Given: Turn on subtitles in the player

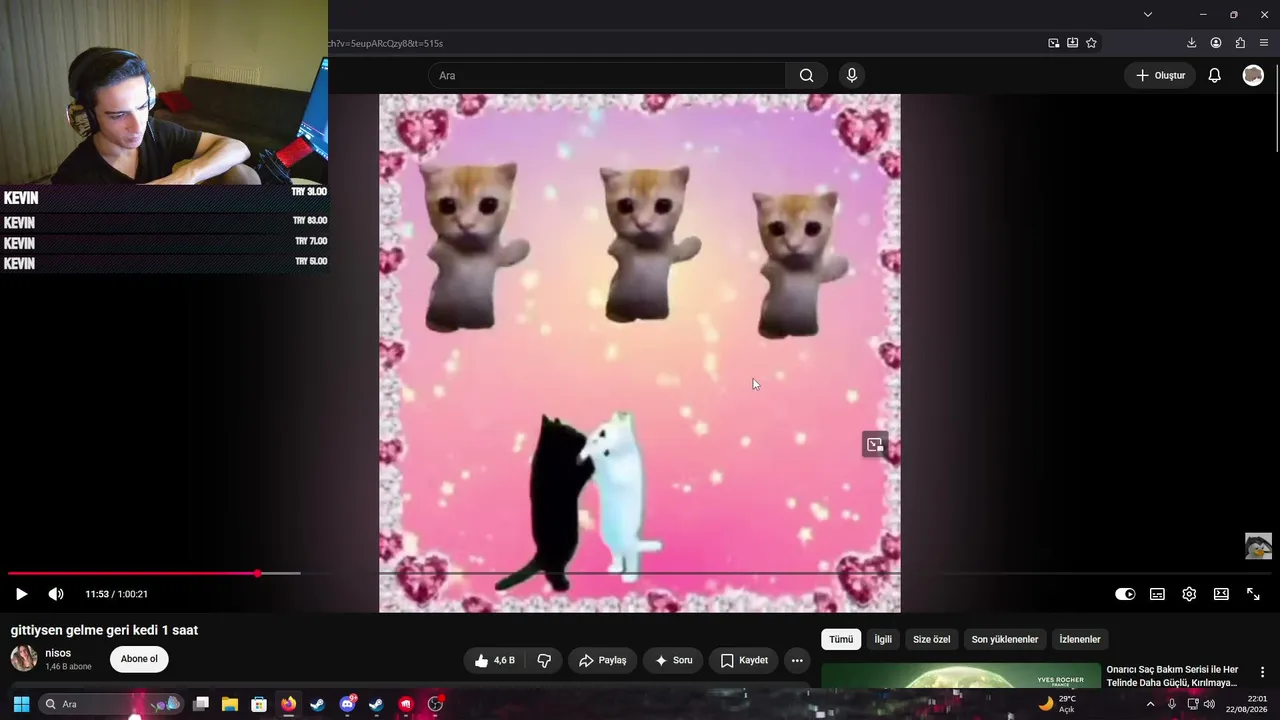Looking at the screenshot, I should pos(1157,594).
